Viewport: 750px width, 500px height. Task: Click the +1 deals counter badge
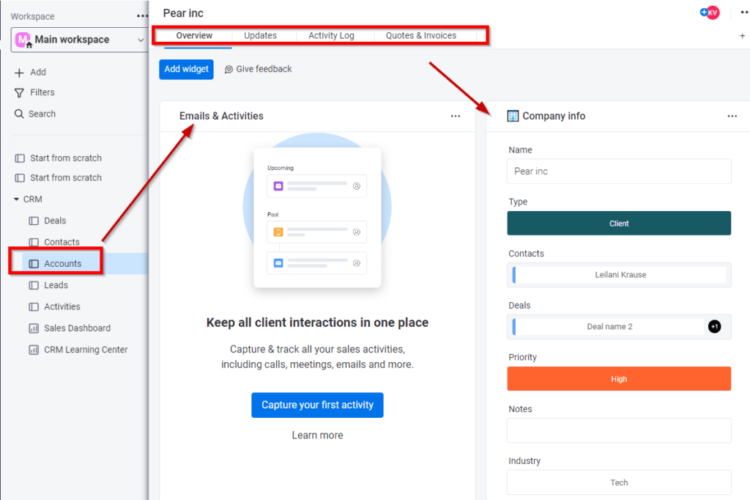[x=714, y=327]
